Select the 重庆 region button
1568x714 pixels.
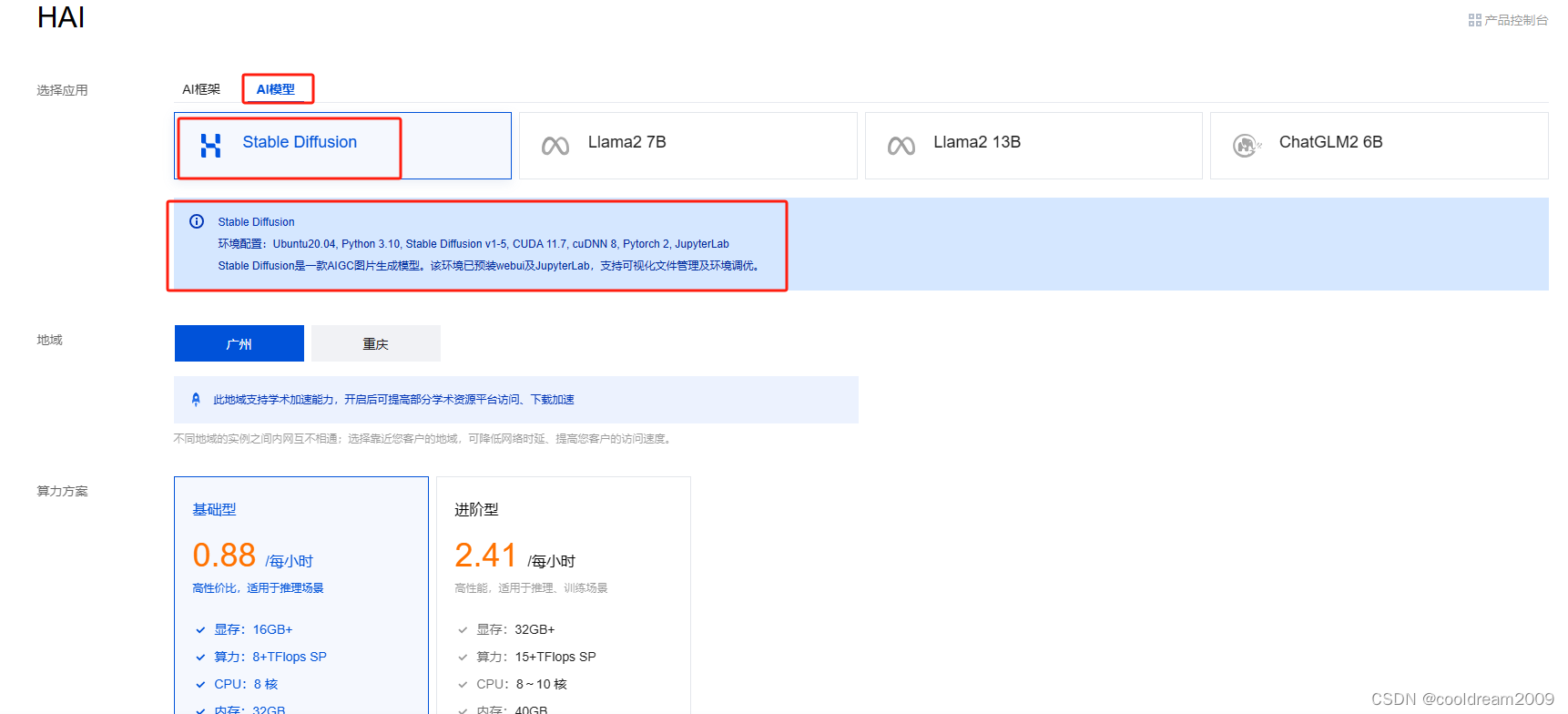pos(376,343)
